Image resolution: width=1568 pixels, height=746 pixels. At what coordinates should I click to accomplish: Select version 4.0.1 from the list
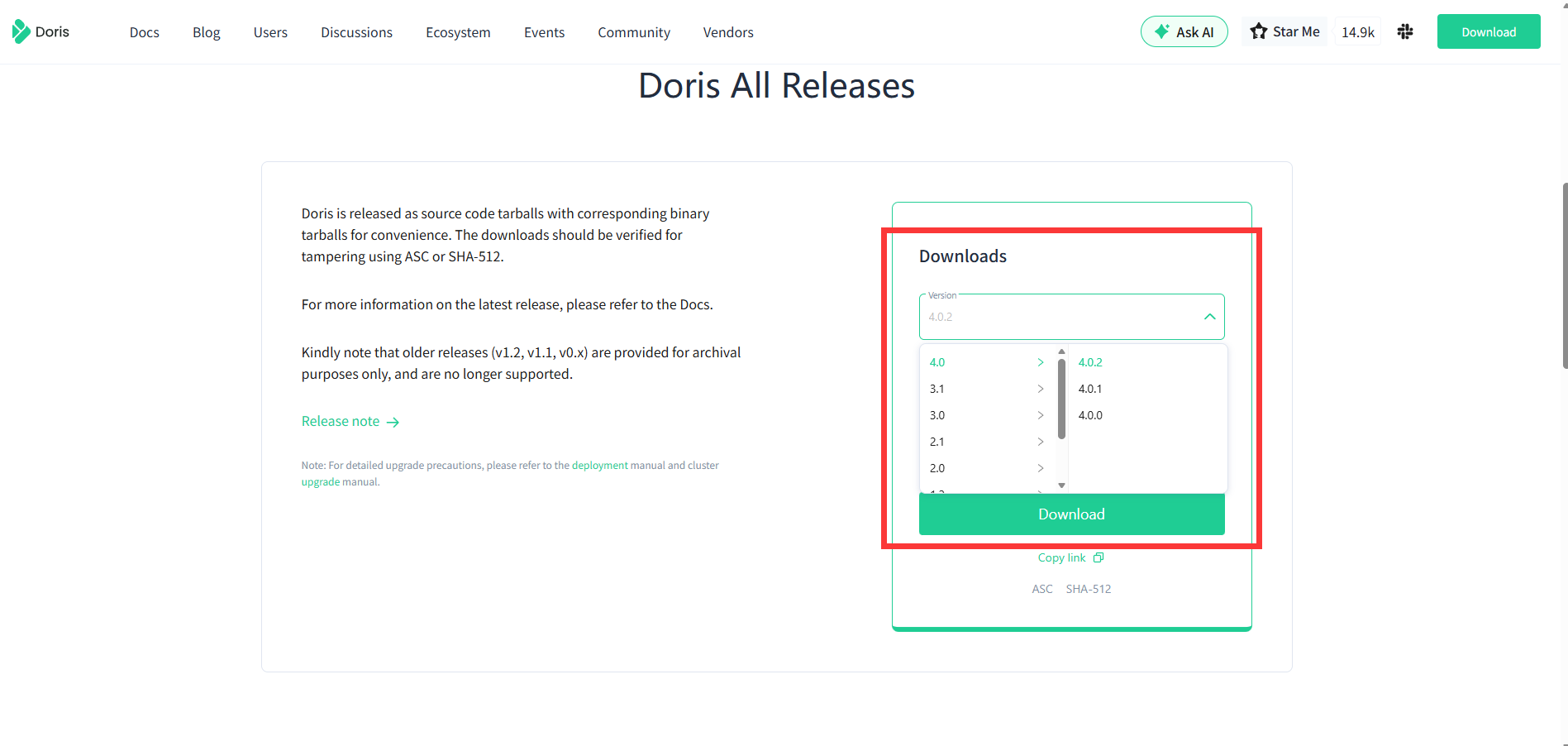click(1089, 389)
